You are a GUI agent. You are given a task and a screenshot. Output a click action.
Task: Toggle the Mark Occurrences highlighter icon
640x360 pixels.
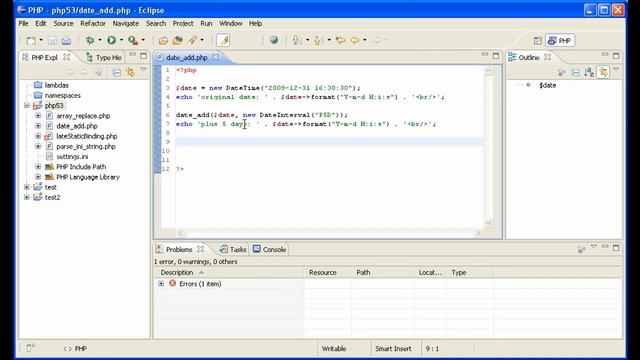click(223, 40)
